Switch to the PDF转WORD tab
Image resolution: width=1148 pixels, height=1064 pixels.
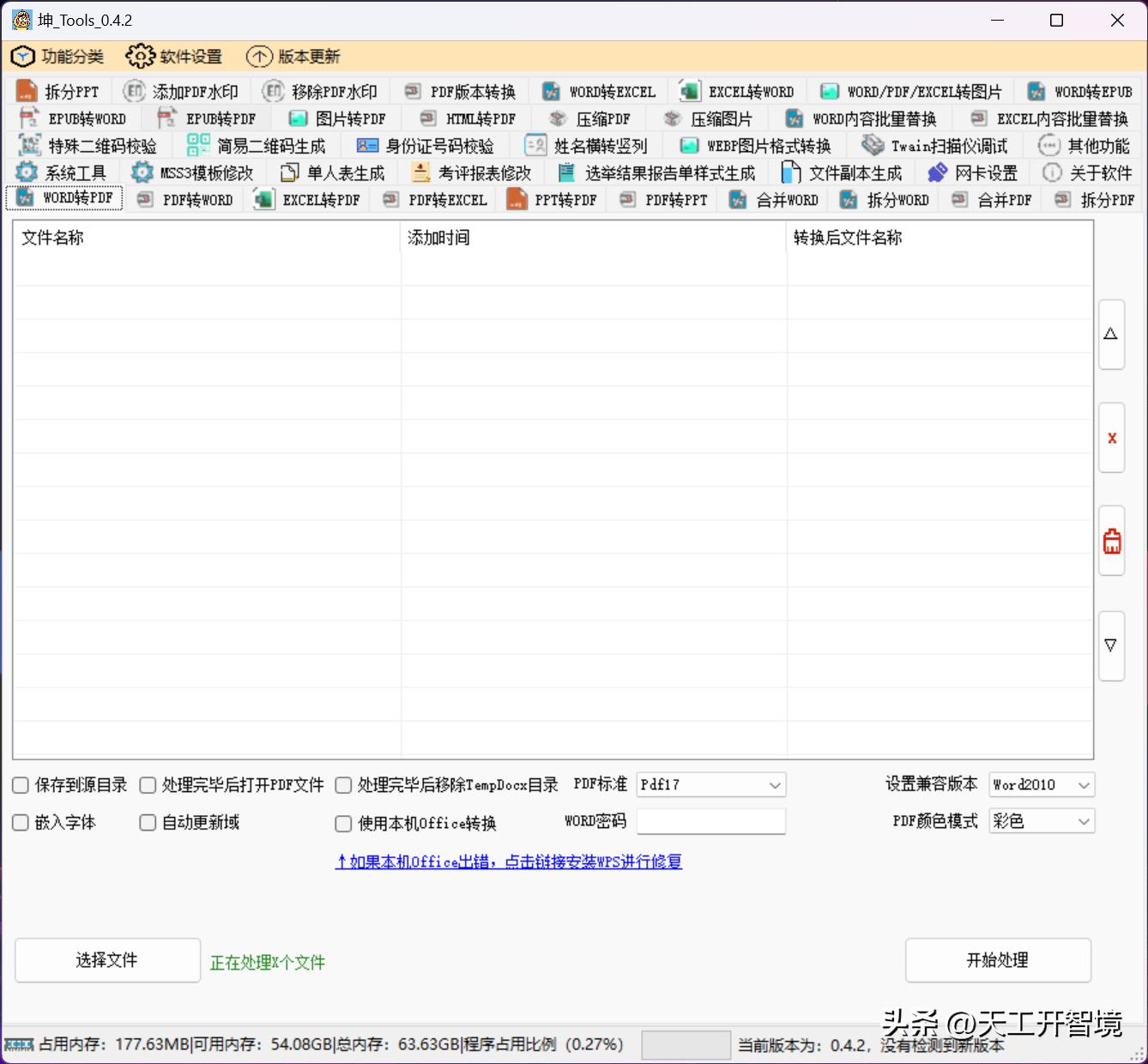187,199
